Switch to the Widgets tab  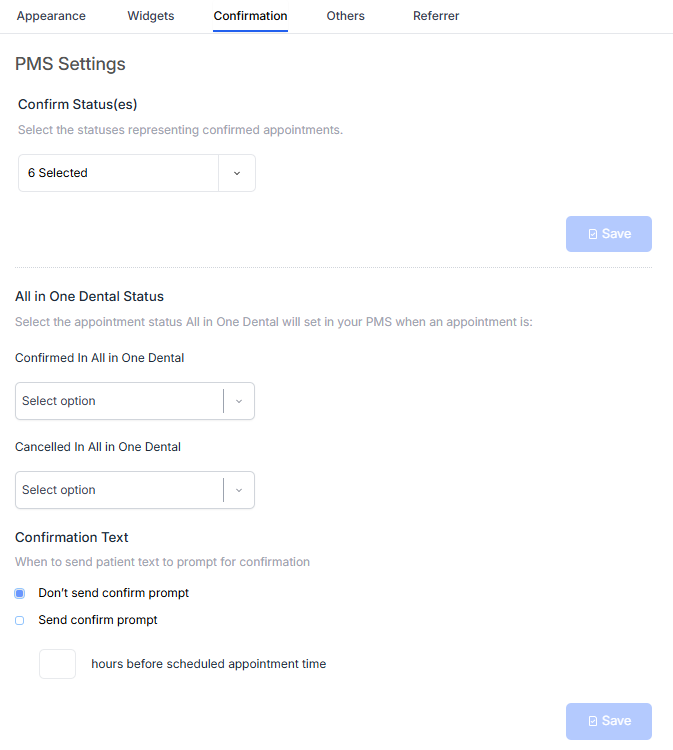coord(151,16)
